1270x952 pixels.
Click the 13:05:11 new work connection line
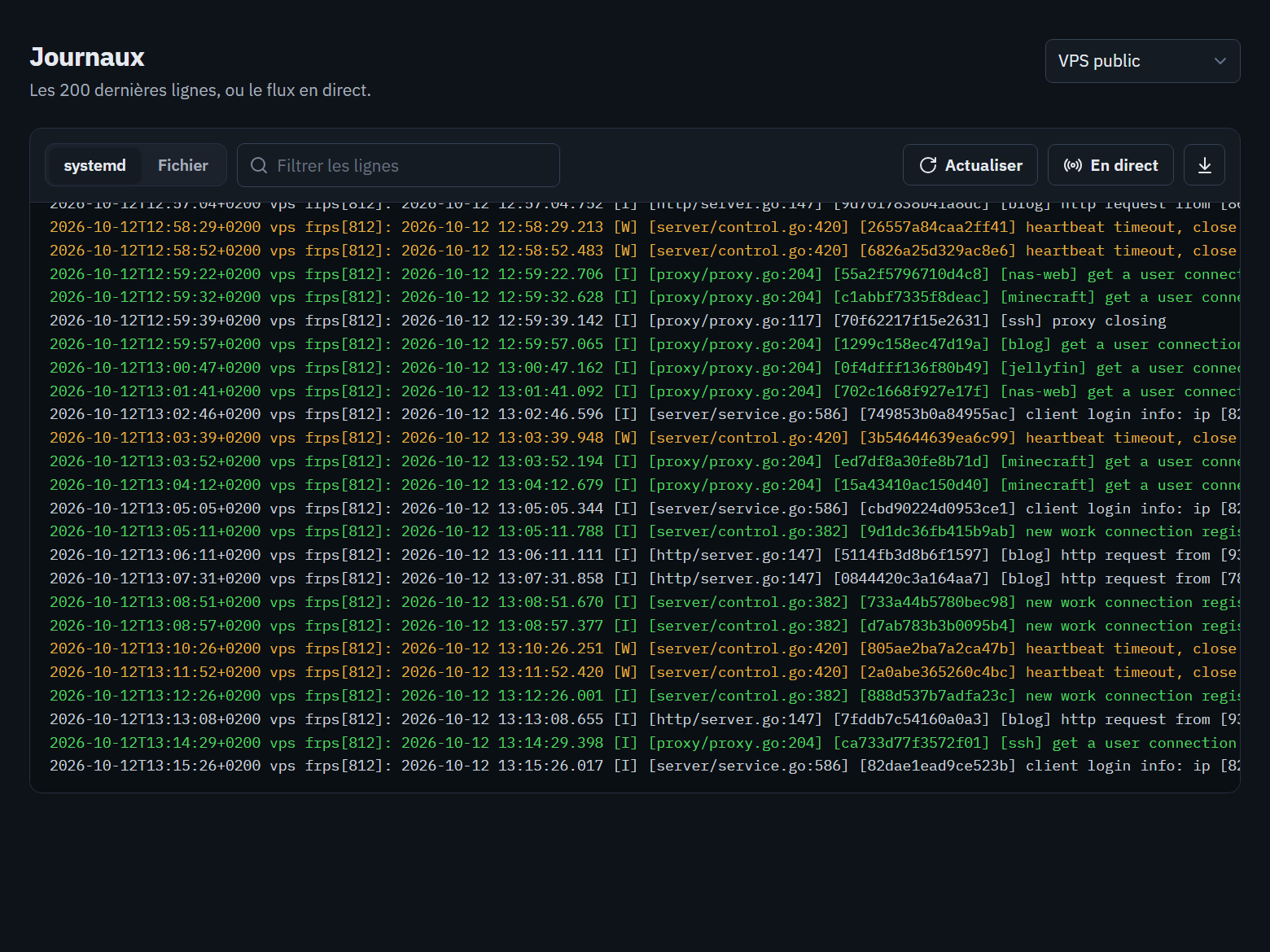[x=643, y=531]
